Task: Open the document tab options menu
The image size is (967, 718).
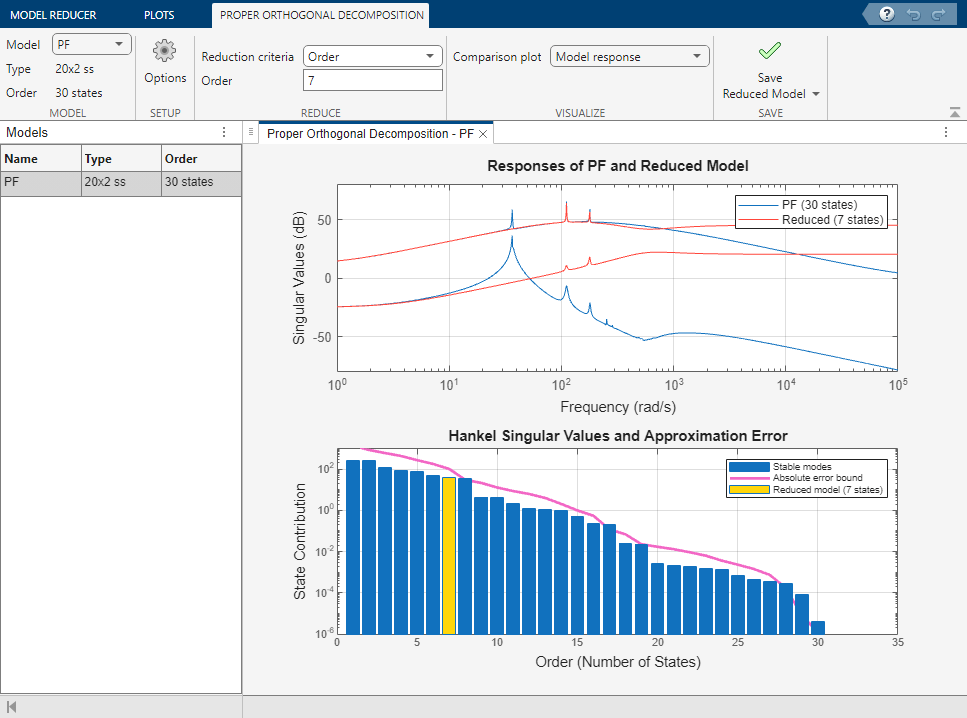Action: click(946, 132)
